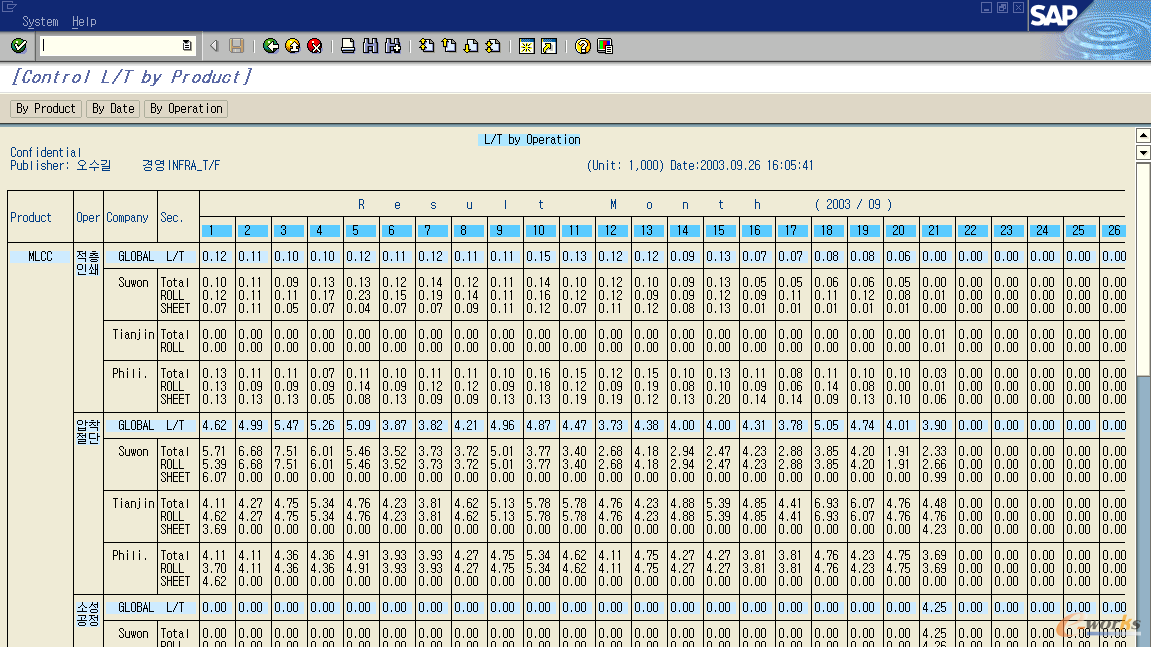Click the yellow Exit arrow icon

pyautogui.click(x=293, y=46)
